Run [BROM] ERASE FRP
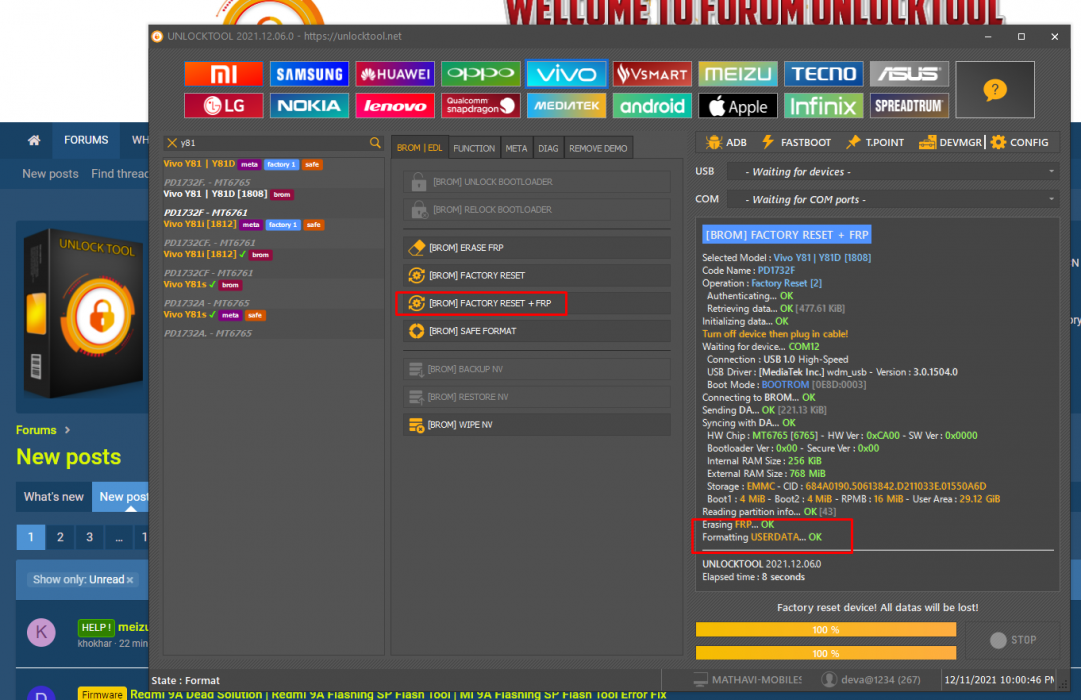The image size is (1081, 700). 536,248
